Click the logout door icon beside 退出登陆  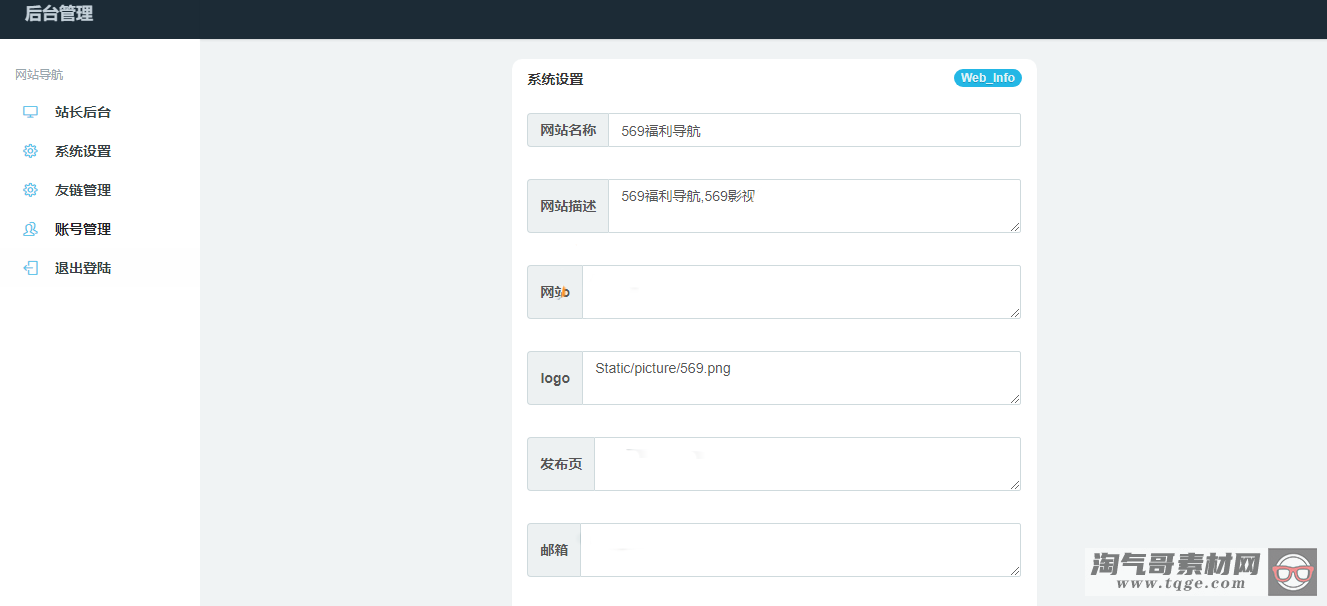(x=29, y=267)
